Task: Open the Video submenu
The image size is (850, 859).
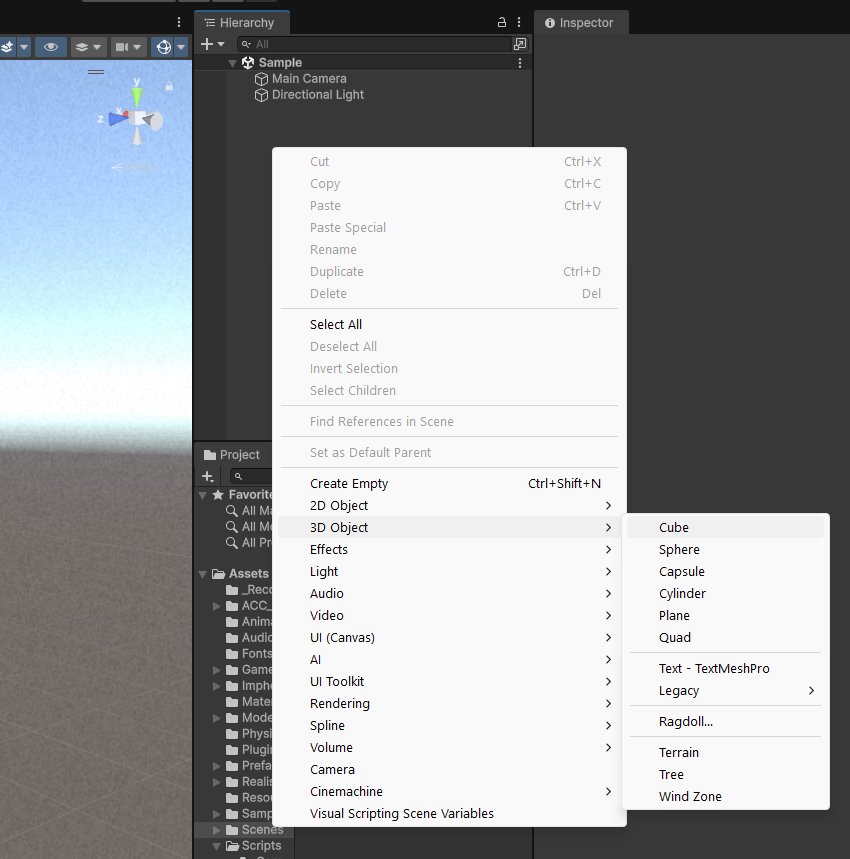Action: click(450, 615)
